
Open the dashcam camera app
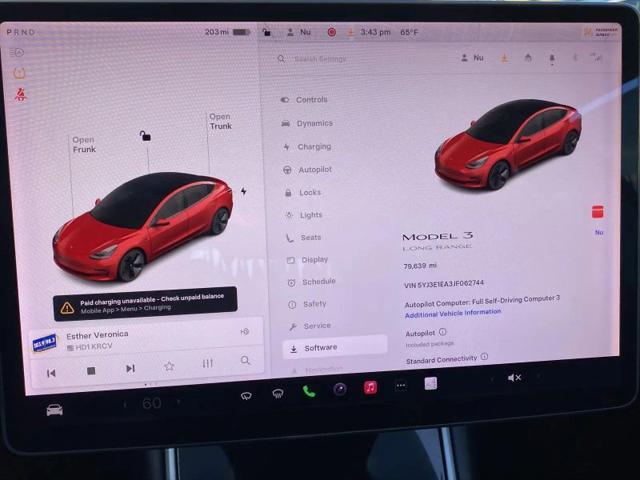(x=340, y=389)
